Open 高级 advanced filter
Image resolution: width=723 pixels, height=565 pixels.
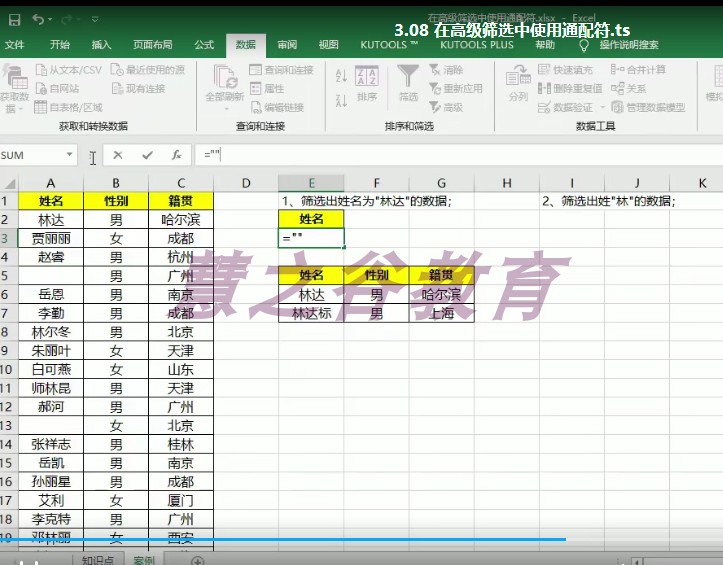tap(445, 107)
